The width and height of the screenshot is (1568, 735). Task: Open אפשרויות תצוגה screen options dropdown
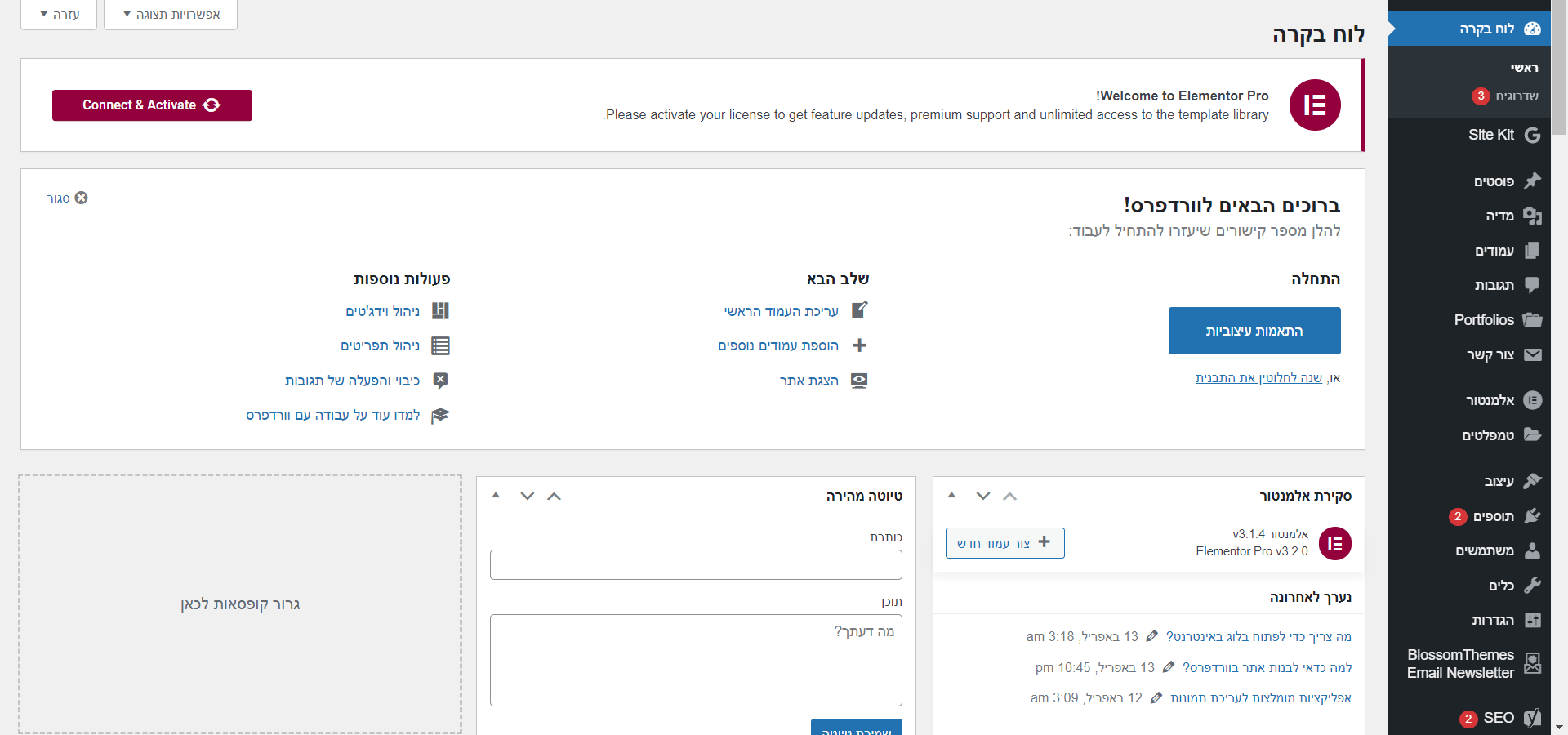[x=171, y=14]
